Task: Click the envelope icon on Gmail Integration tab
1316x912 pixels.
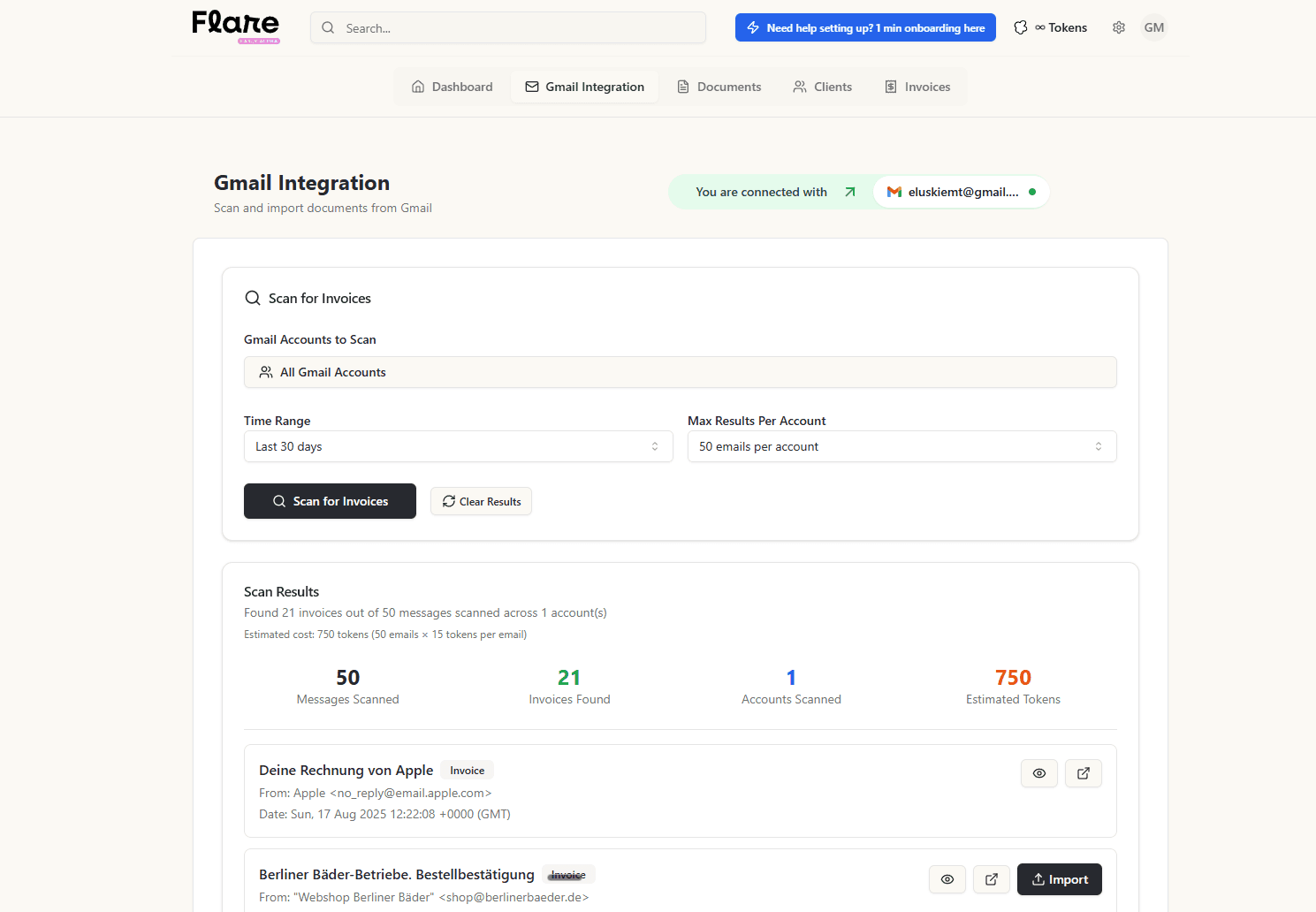Action: point(532,87)
